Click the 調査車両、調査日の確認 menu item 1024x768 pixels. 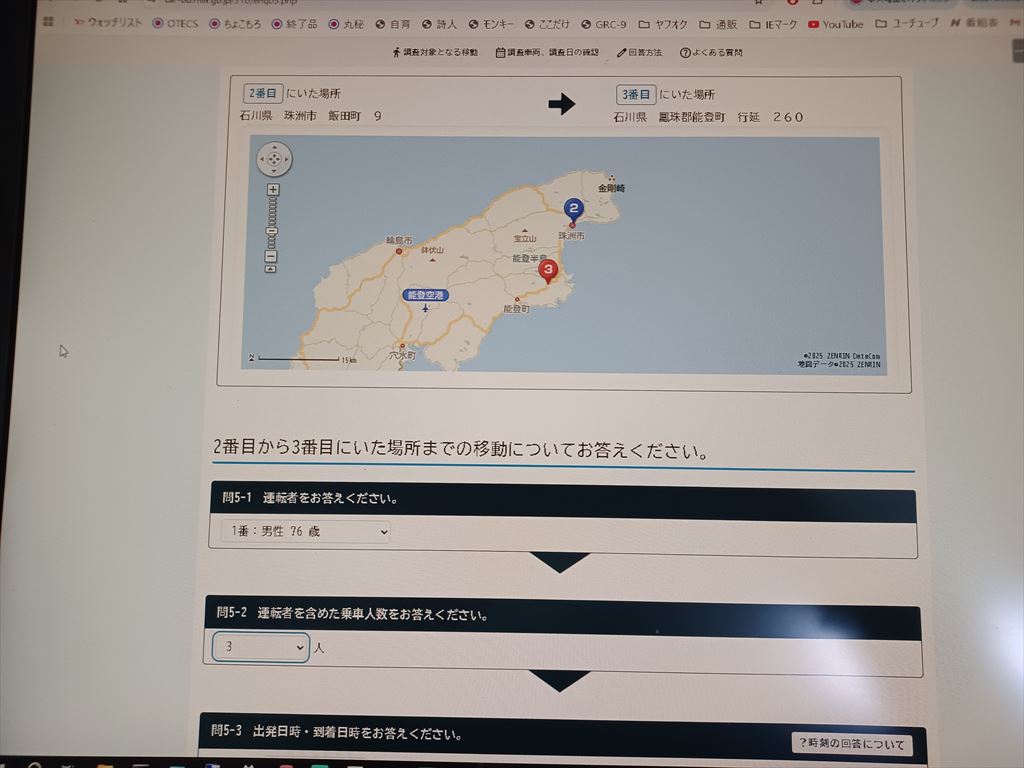pos(547,52)
